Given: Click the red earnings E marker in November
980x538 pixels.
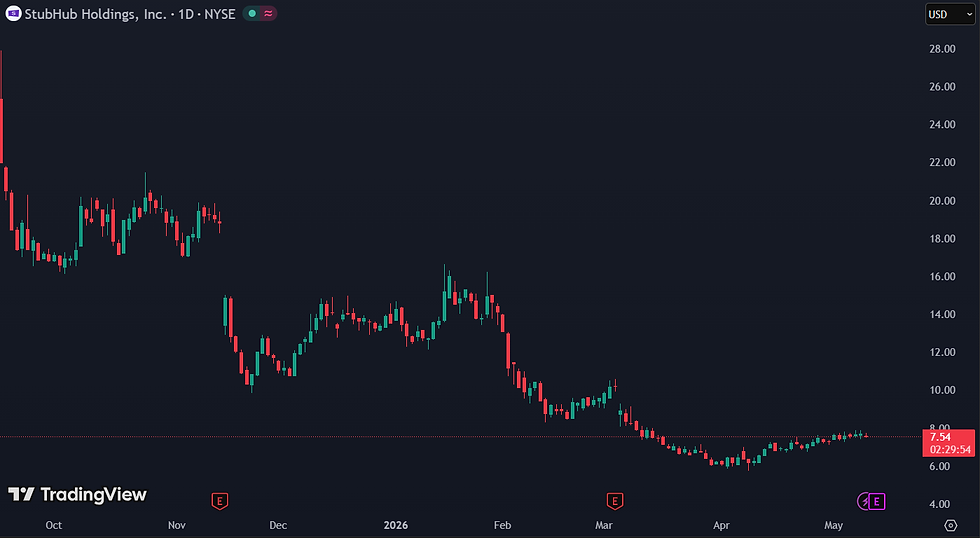Looking at the screenshot, I should point(219,501).
